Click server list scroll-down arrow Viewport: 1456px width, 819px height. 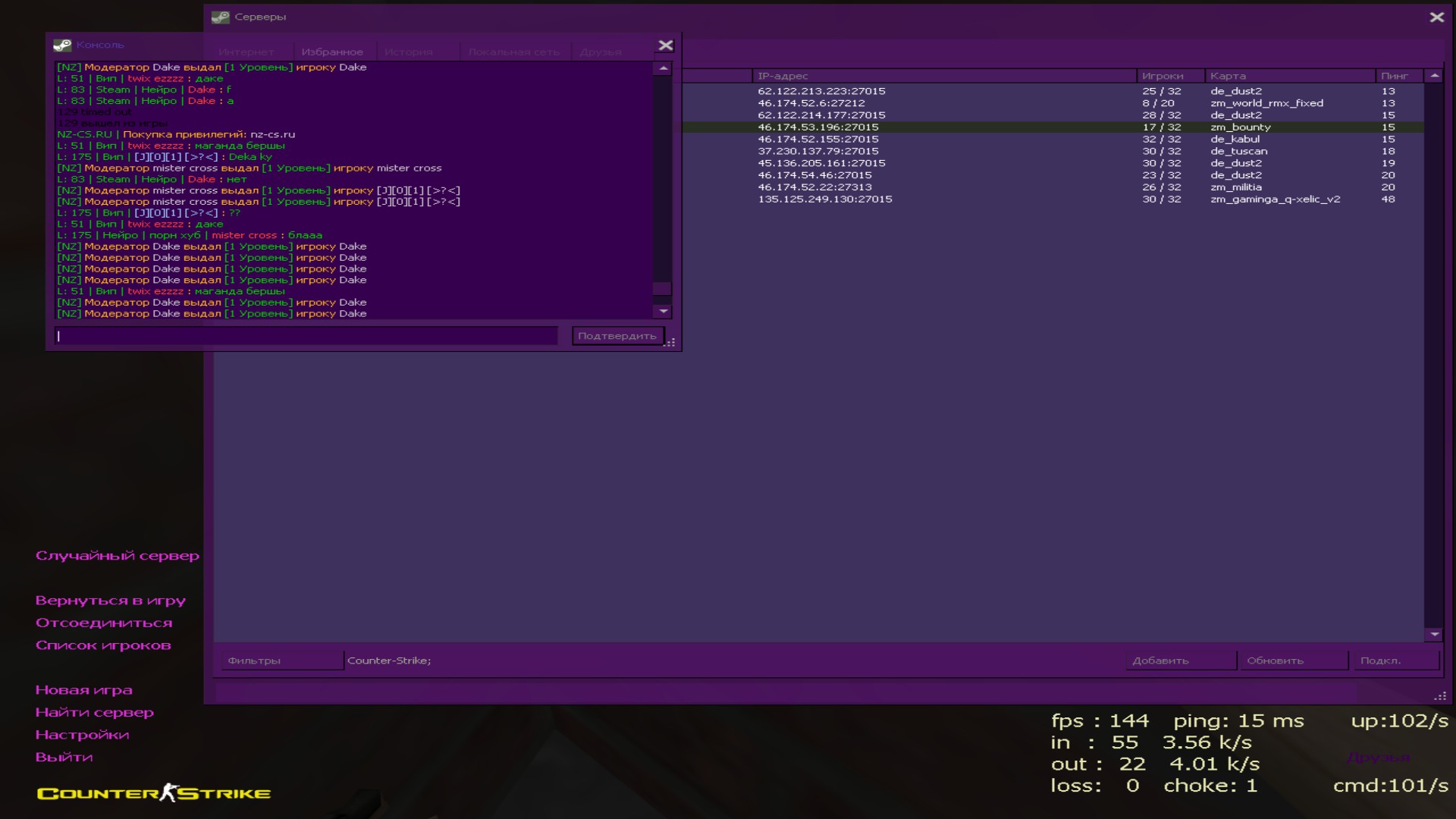(1434, 634)
